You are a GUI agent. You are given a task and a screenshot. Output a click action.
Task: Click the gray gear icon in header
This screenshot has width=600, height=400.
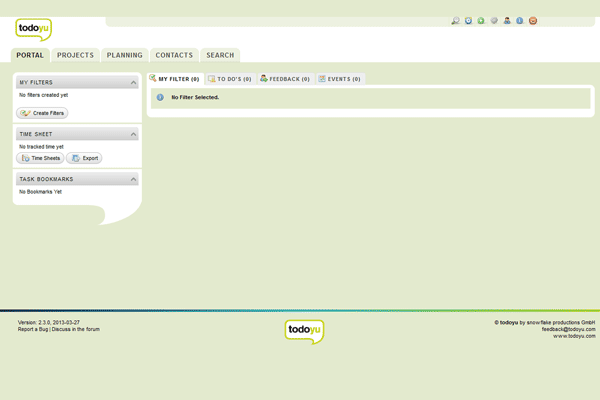click(x=494, y=21)
